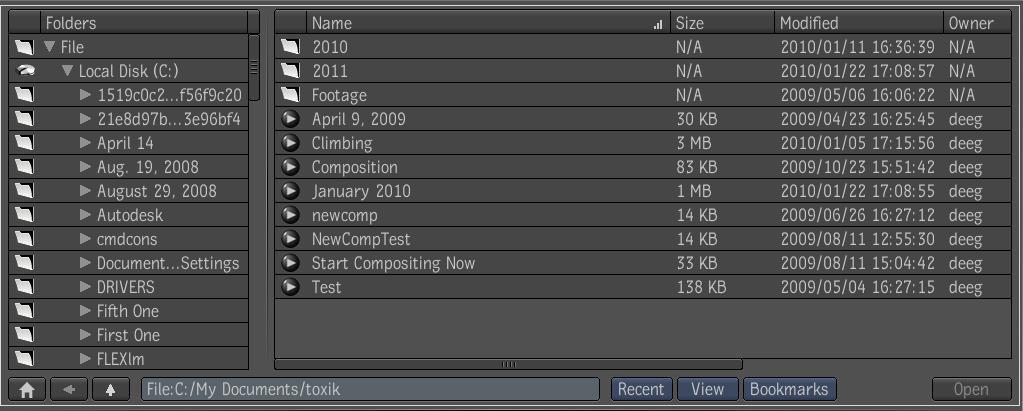Expand the Autodesk folder
Screen dimensions: 1023x411
click(85, 215)
